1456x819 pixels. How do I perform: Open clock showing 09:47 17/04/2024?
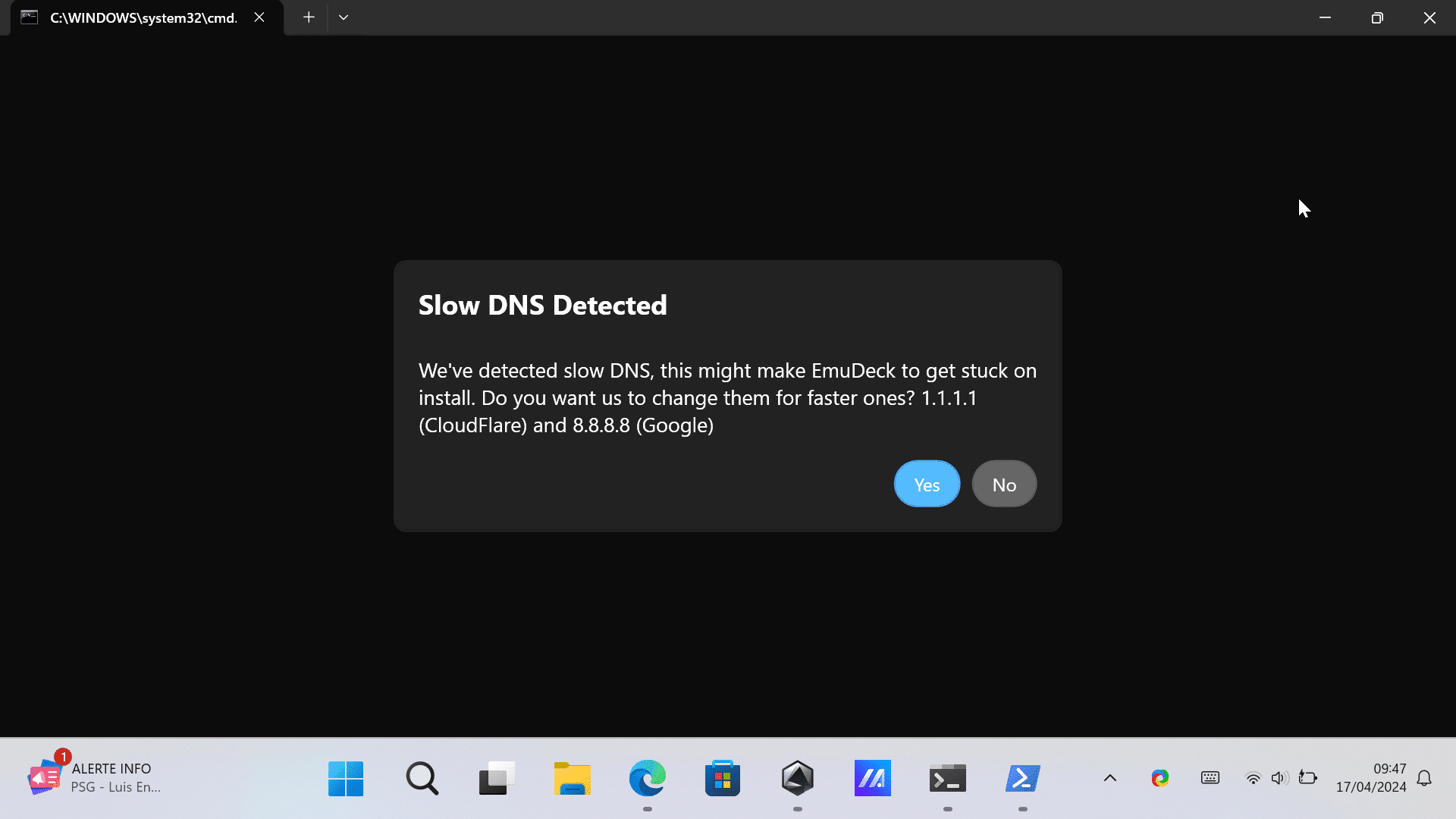(1371, 778)
